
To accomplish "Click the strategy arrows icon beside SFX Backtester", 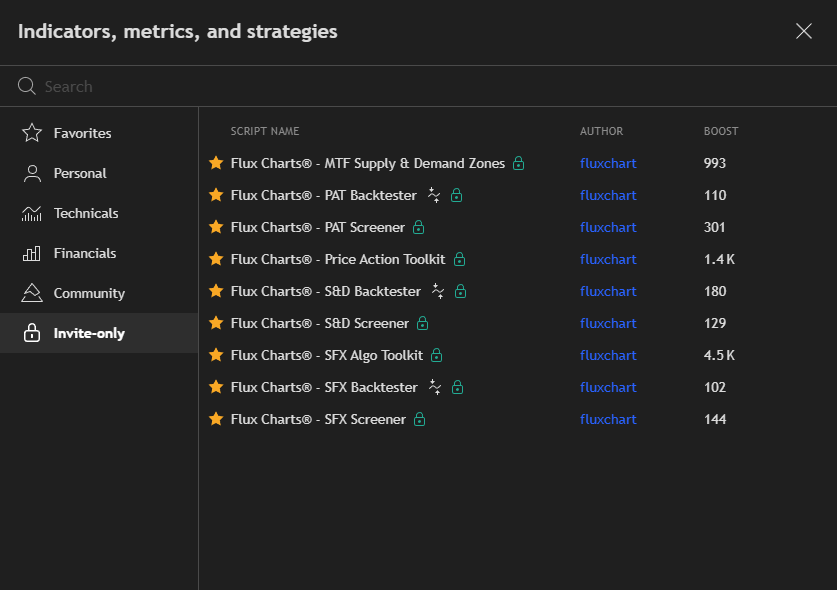I will pyautogui.click(x=435, y=387).
